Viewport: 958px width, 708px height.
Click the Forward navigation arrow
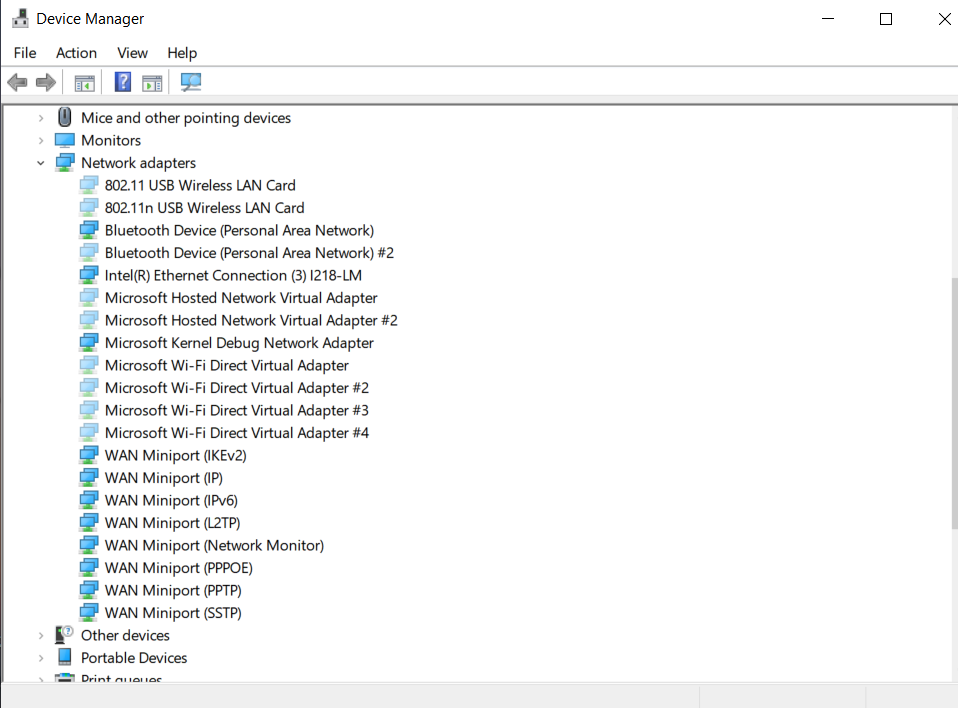coord(46,81)
